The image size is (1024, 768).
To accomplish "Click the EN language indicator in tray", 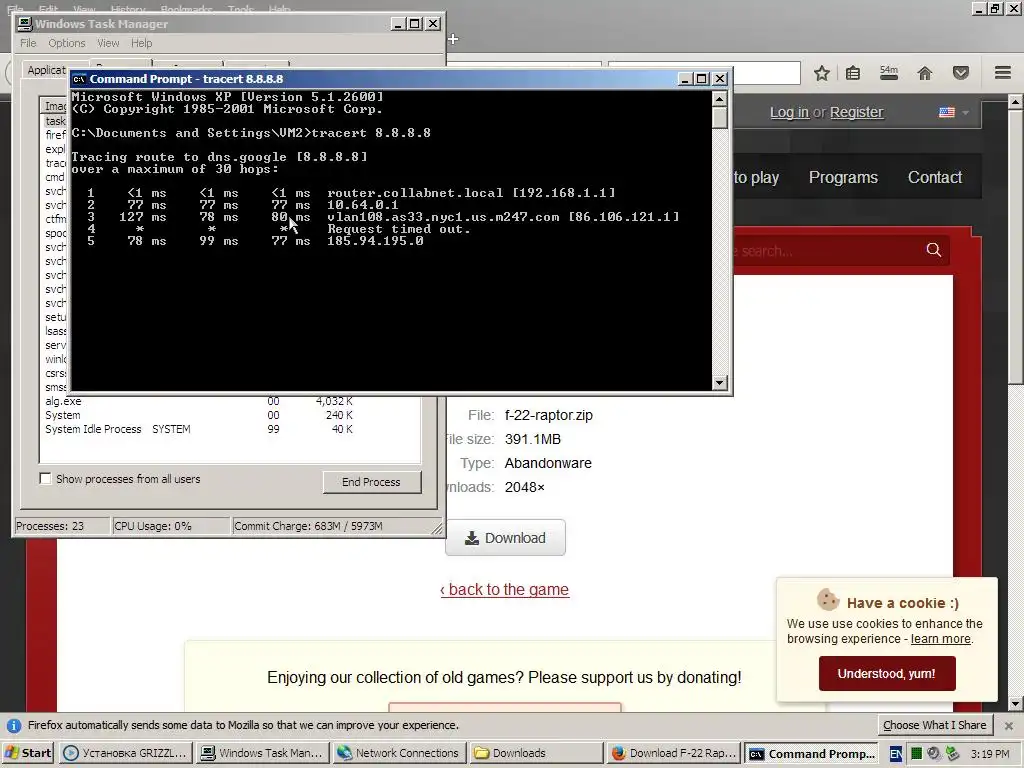I will click(x=896, y=754).
